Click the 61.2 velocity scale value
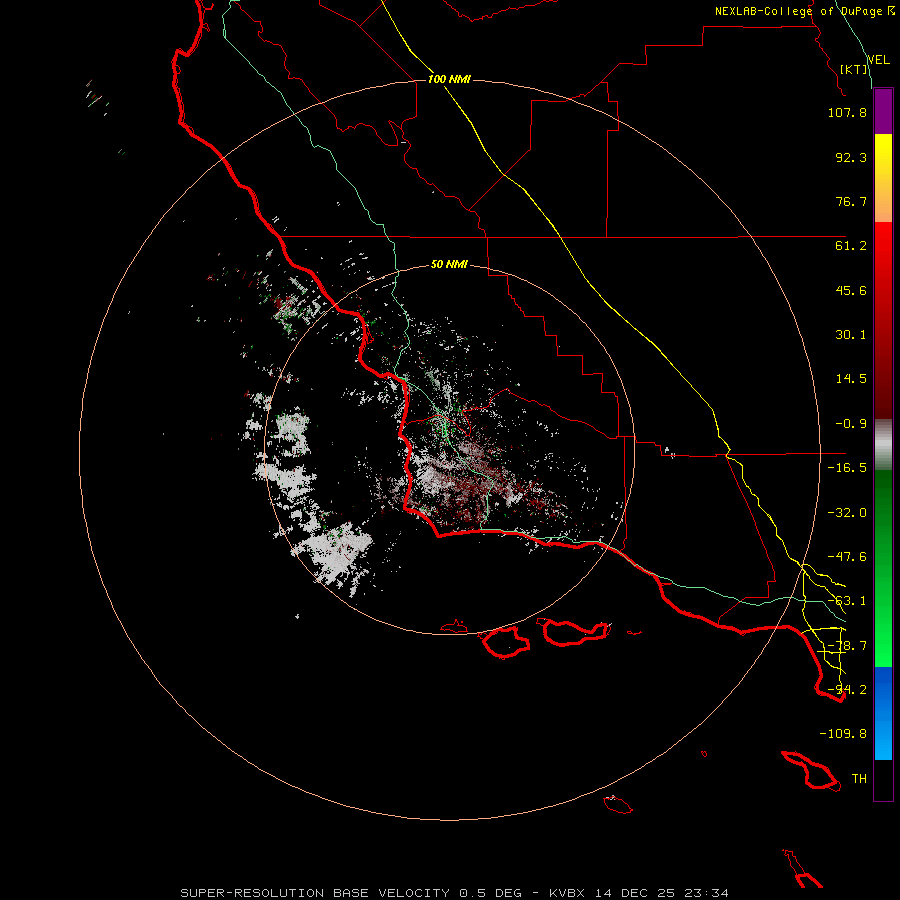 [851, 246]
